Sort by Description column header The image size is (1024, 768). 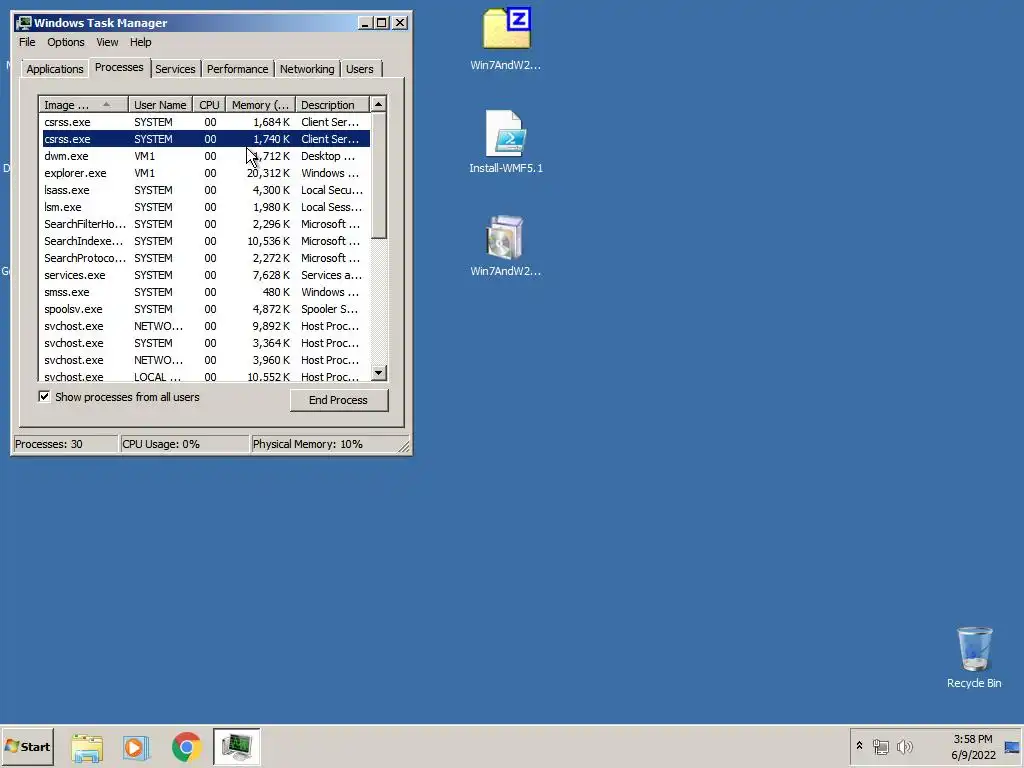(x=332, y=104)
